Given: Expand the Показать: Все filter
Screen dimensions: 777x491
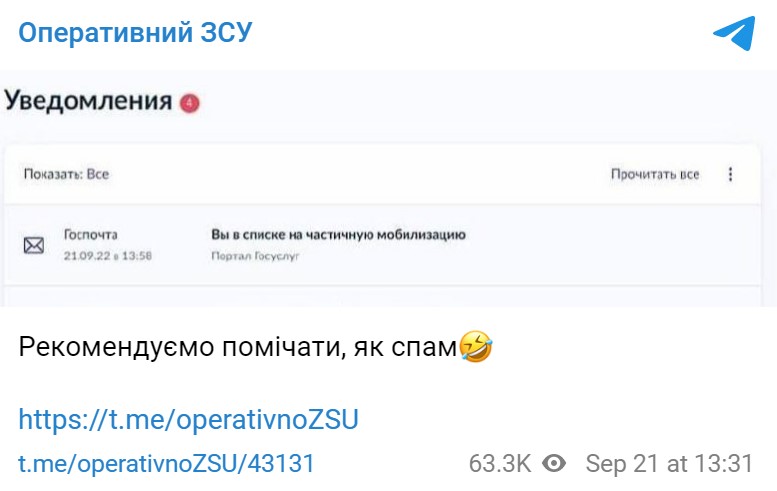Looking at the screenshot, I should click(66, 175).
